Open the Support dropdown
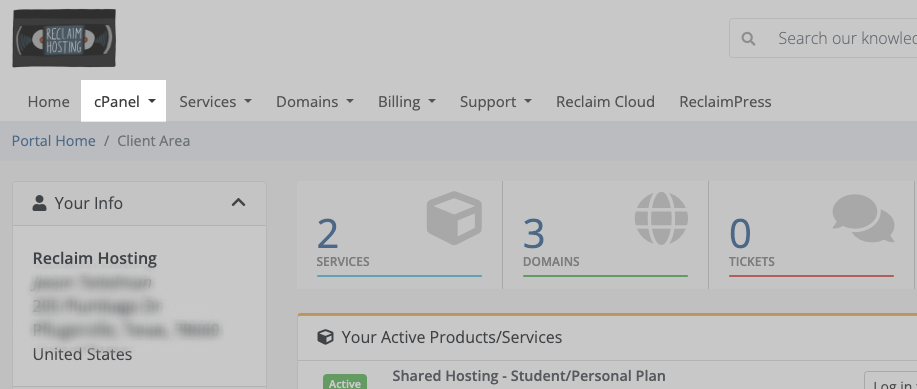This screenshot has width=917, height=389. coord(495,101)
